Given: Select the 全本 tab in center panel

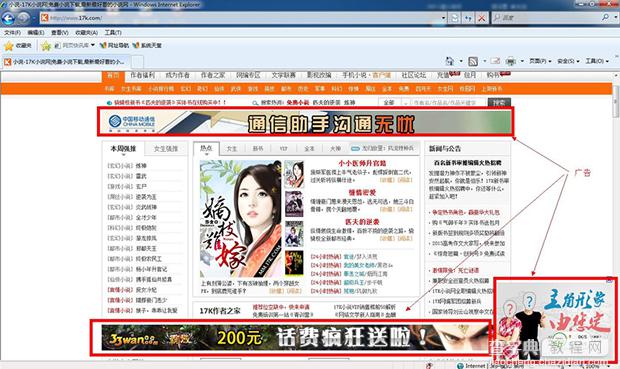Looking at the screenshot, I should point(309,149).
